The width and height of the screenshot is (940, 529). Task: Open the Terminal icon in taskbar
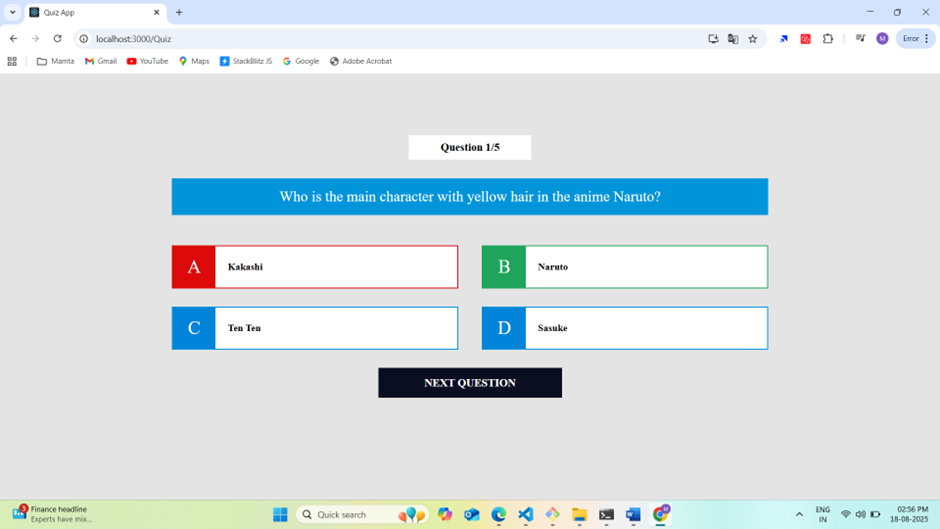(606, 514)
